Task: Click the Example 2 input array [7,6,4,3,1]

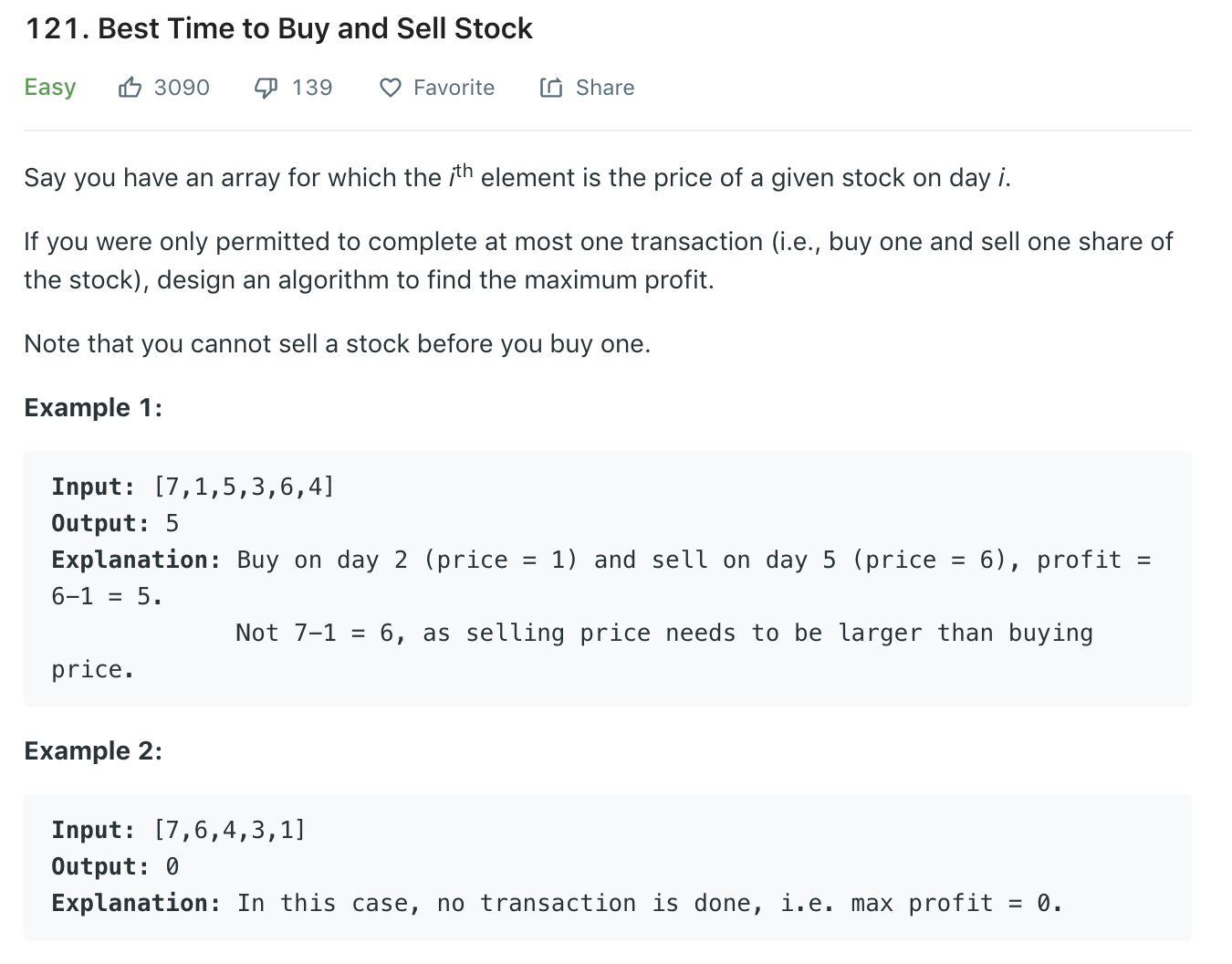Action: [x=230, y=830]
